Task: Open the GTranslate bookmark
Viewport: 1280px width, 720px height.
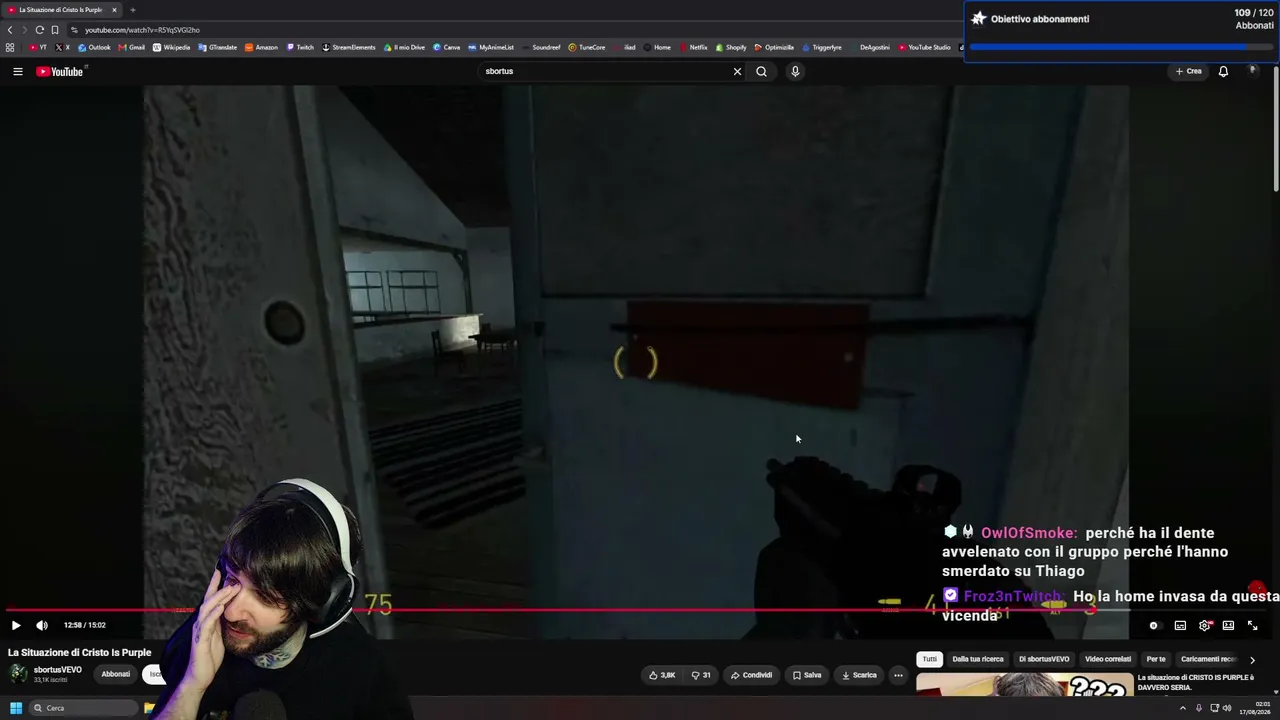Action: pos(218,47)
